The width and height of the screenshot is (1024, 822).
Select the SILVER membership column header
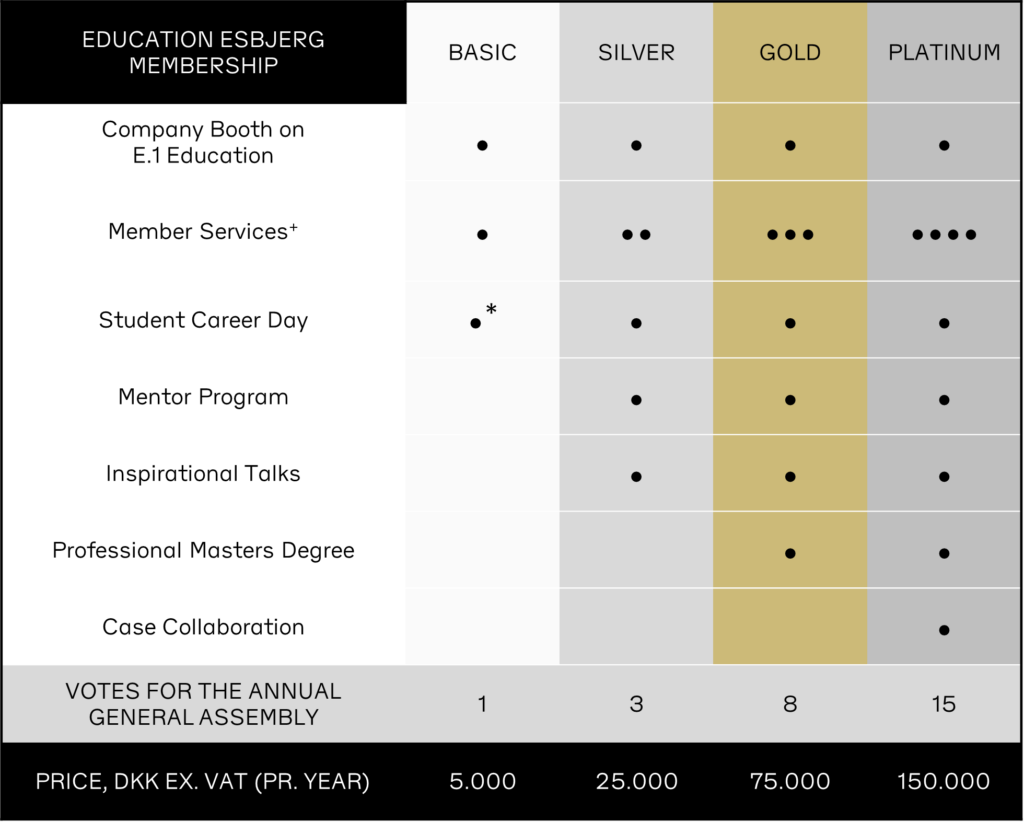[636, 52]
